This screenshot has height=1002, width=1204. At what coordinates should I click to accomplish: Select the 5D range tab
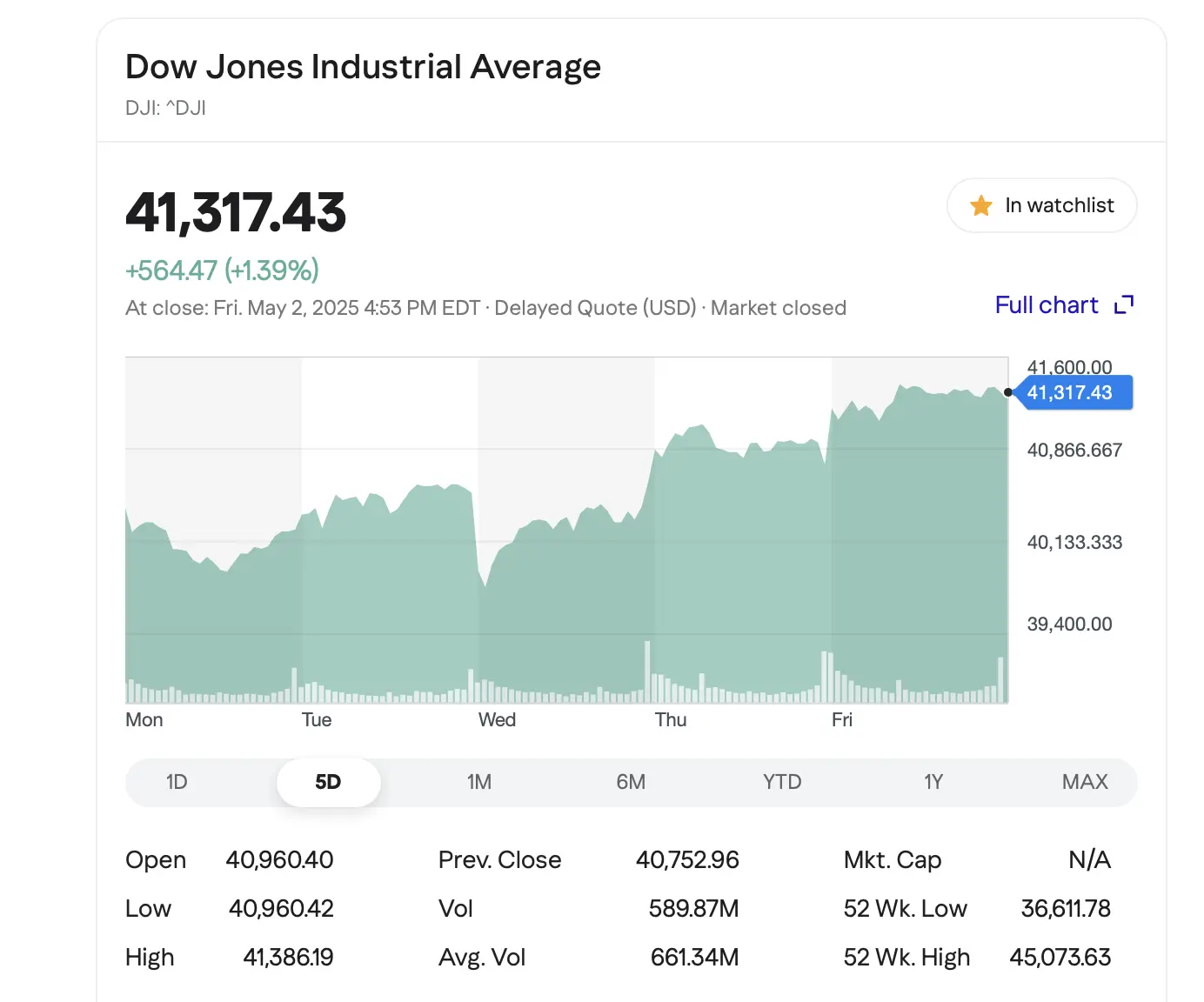[328, 782]
